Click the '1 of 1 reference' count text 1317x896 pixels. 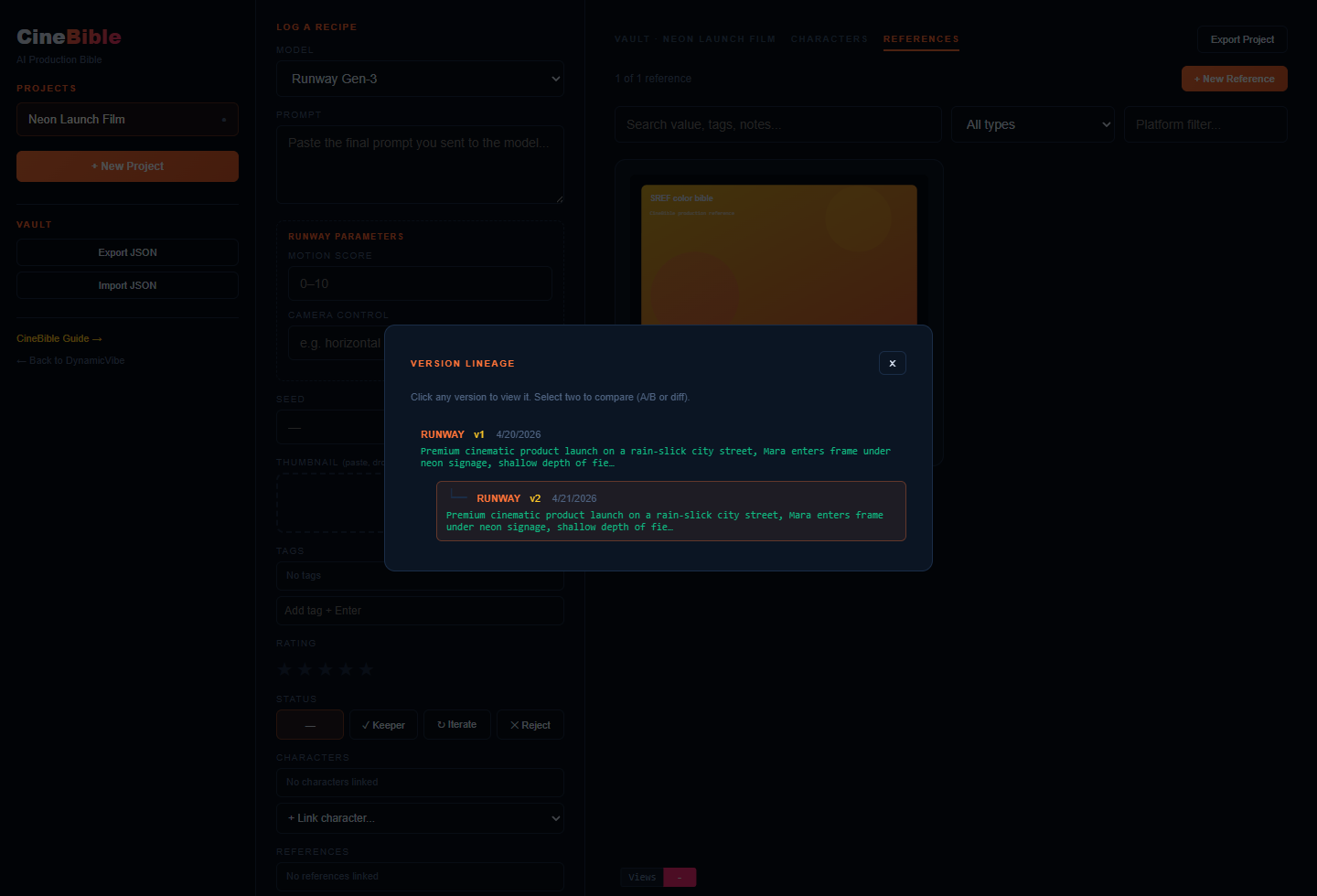click(x=653, y=79)
